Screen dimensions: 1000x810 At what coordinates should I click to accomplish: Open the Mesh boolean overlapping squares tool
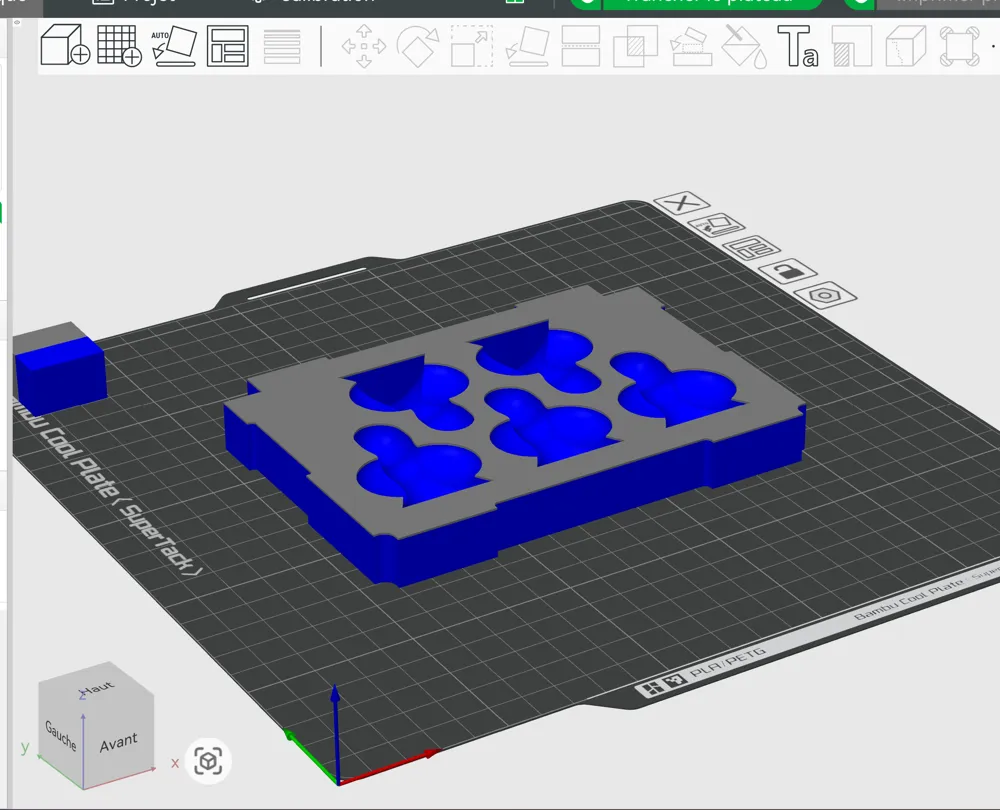635,46
